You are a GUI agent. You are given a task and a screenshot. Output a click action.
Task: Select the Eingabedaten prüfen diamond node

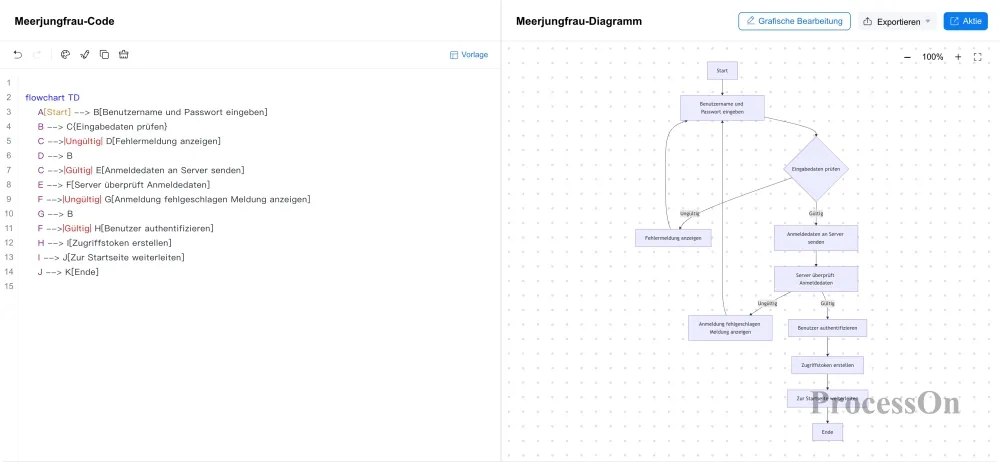pyautogui.click(x=816, y=169)
